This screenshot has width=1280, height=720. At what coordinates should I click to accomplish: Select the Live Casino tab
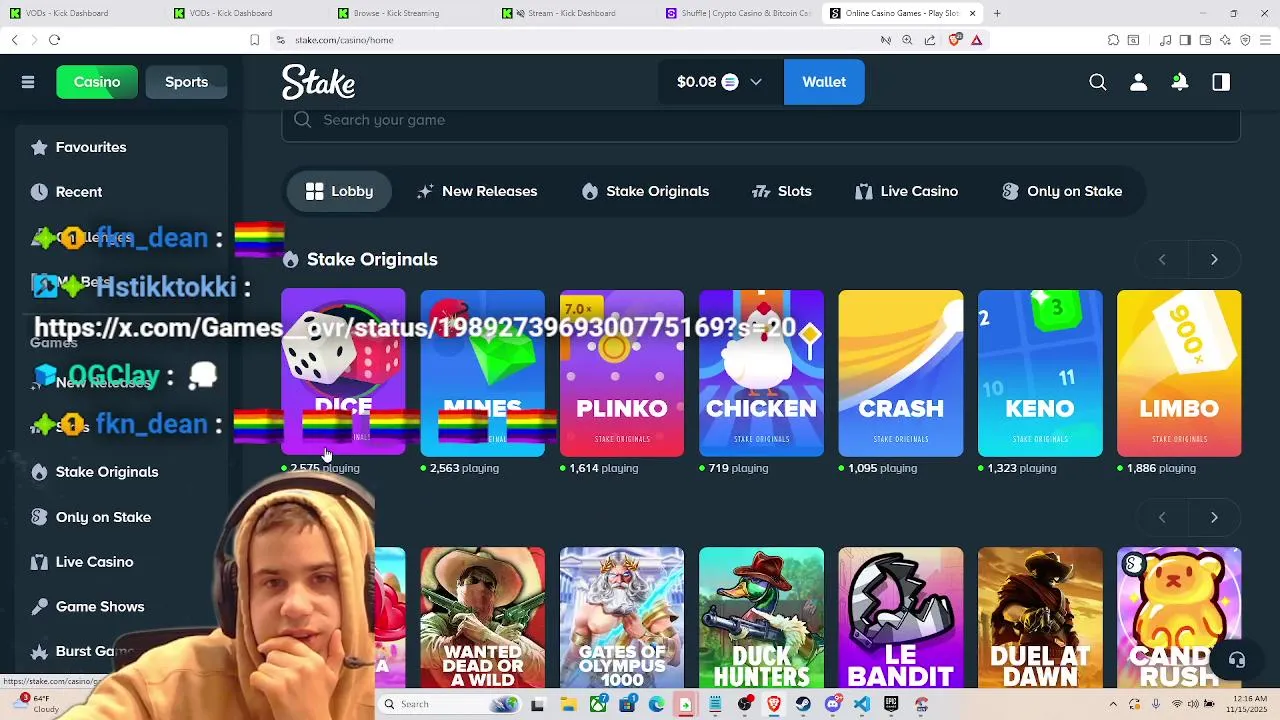pos(906,191)
